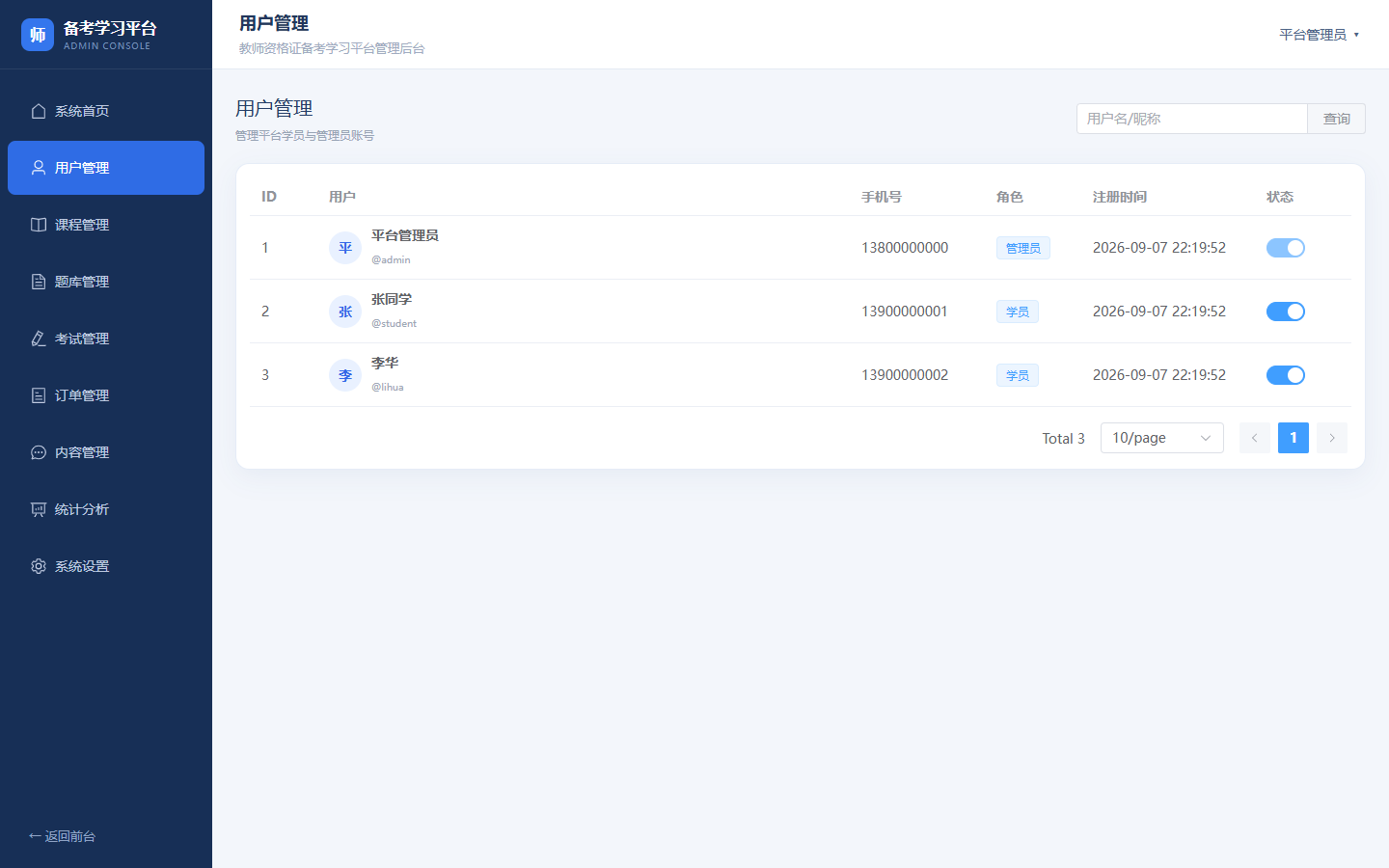Expand the 平台管理员 account menu
Image resolution: width=1389 pixels, height=868 pixels.
1319,35
